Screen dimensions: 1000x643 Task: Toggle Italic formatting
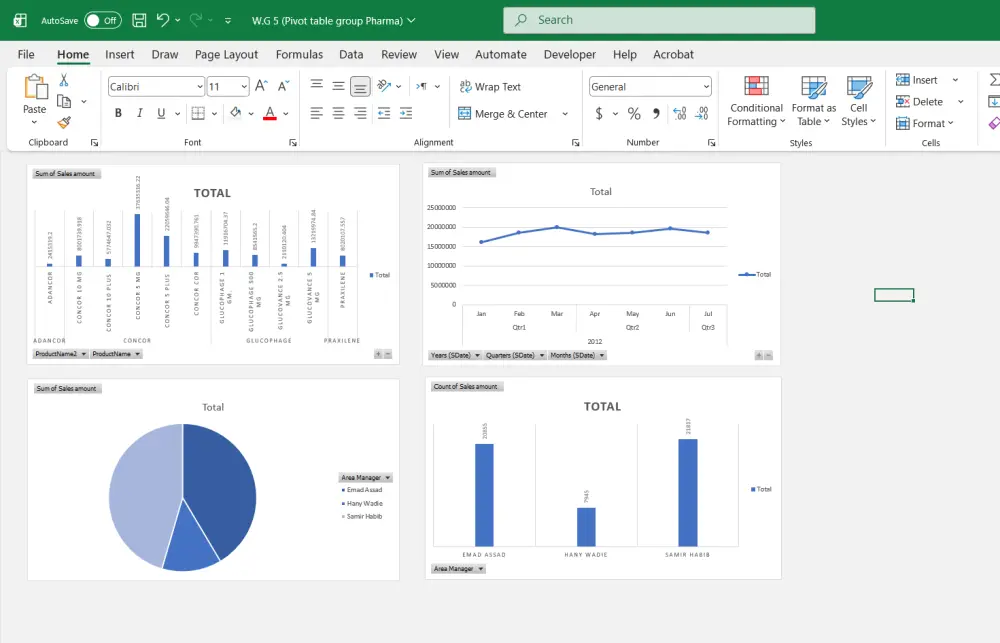click(139, 114)
